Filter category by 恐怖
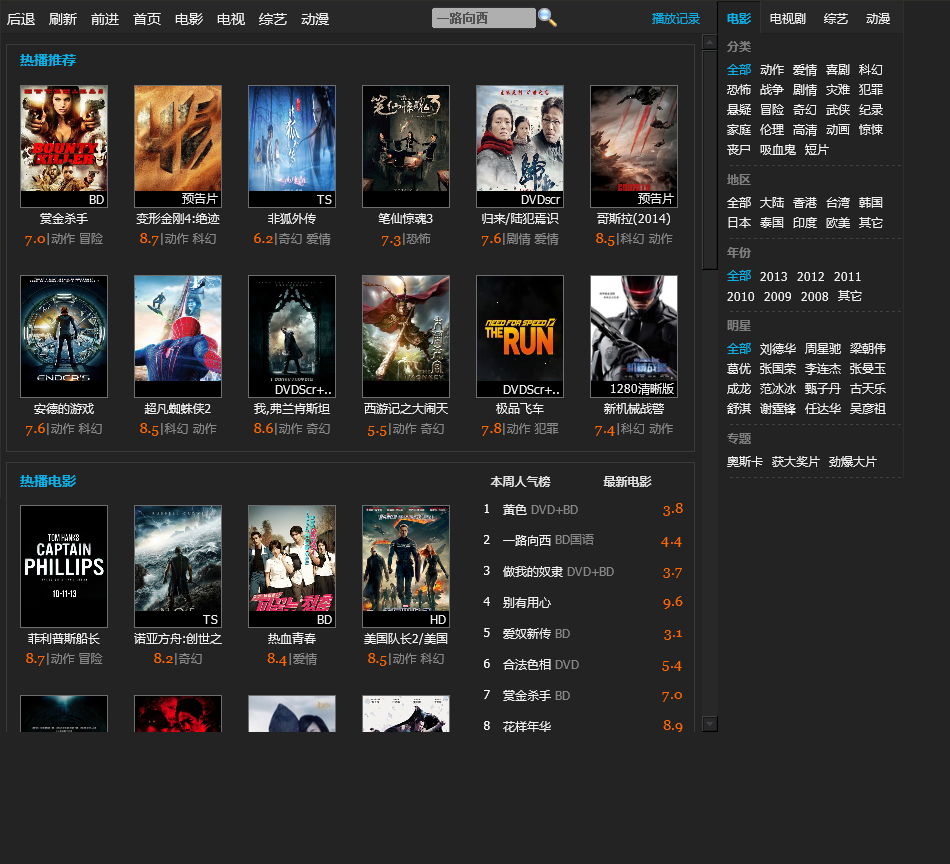Image resolution: width=950 pixels, height=864 pixels. (x=739, y=90)
